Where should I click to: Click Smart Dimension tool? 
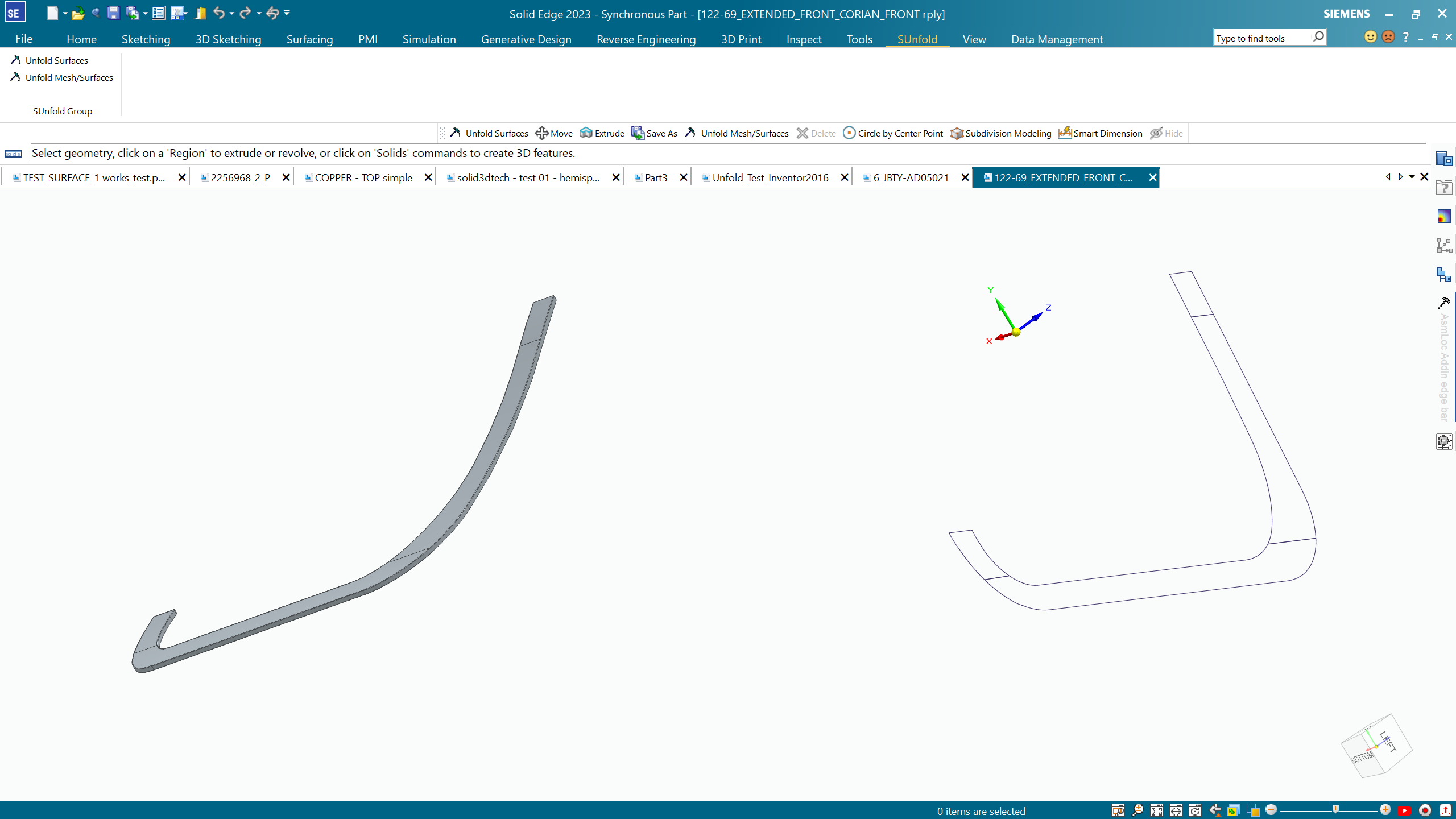(1101, 133)
